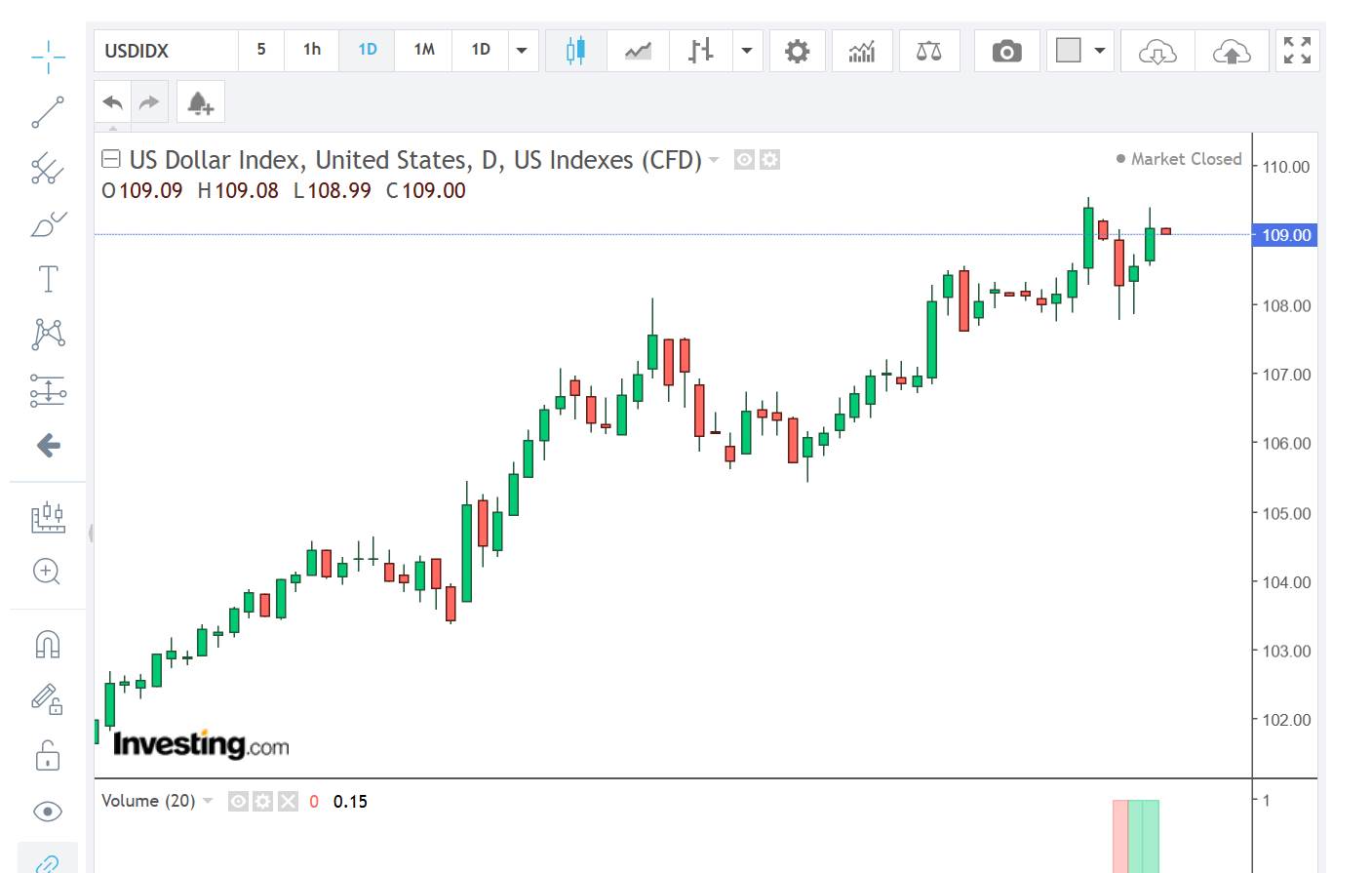The width and height of the screenshot is (1372, 873).
Task: Choose the pitchfork drawing tool
Action: click(48, 168)
